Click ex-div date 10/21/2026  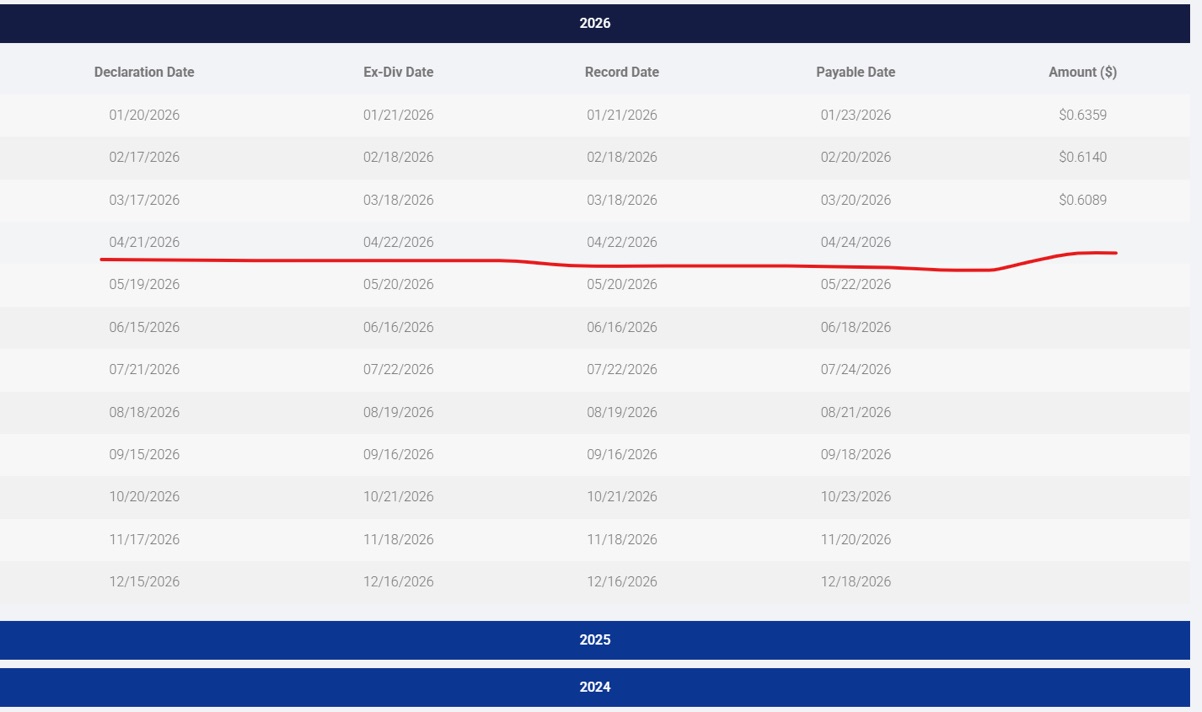398,496
